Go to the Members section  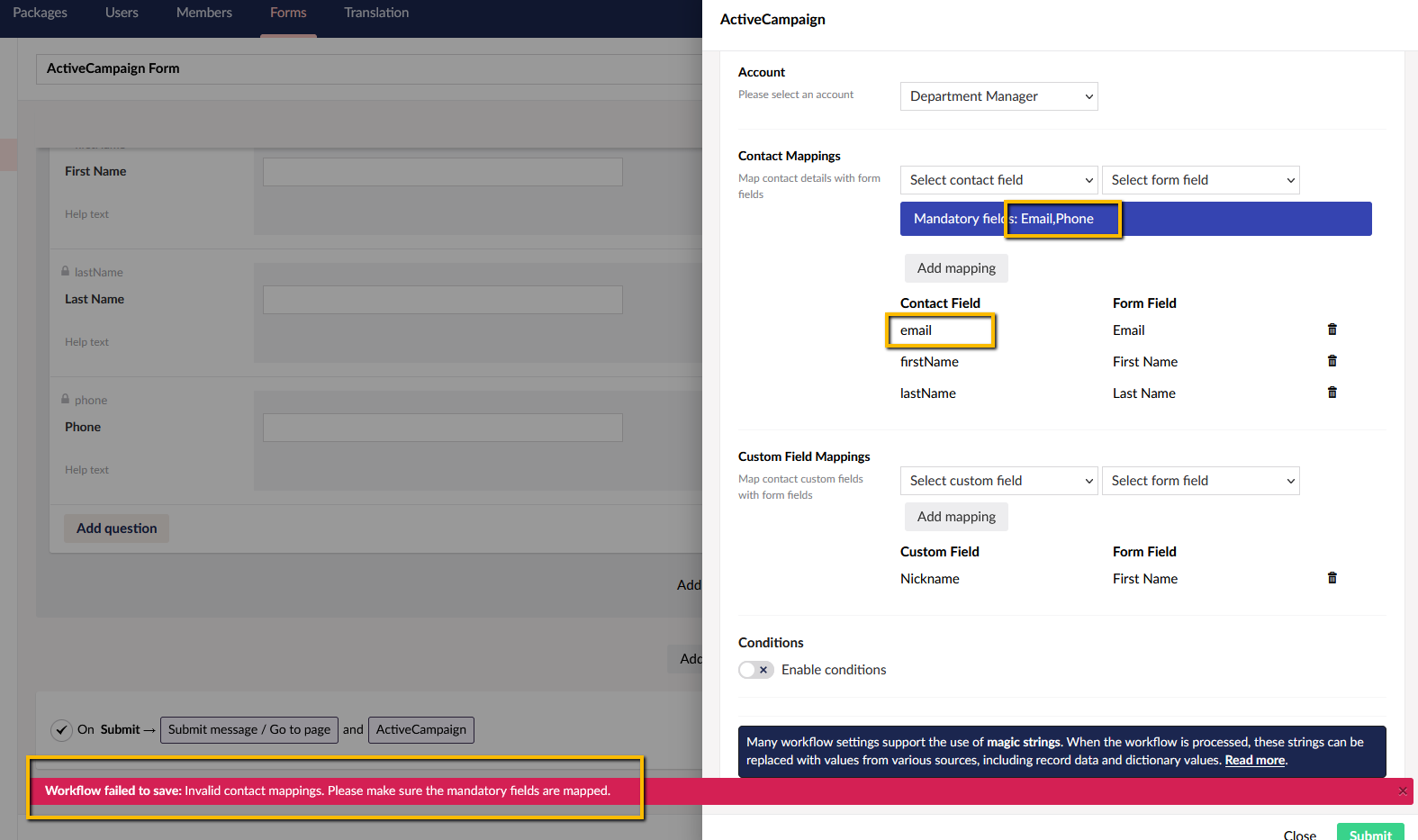pos(204,13)
